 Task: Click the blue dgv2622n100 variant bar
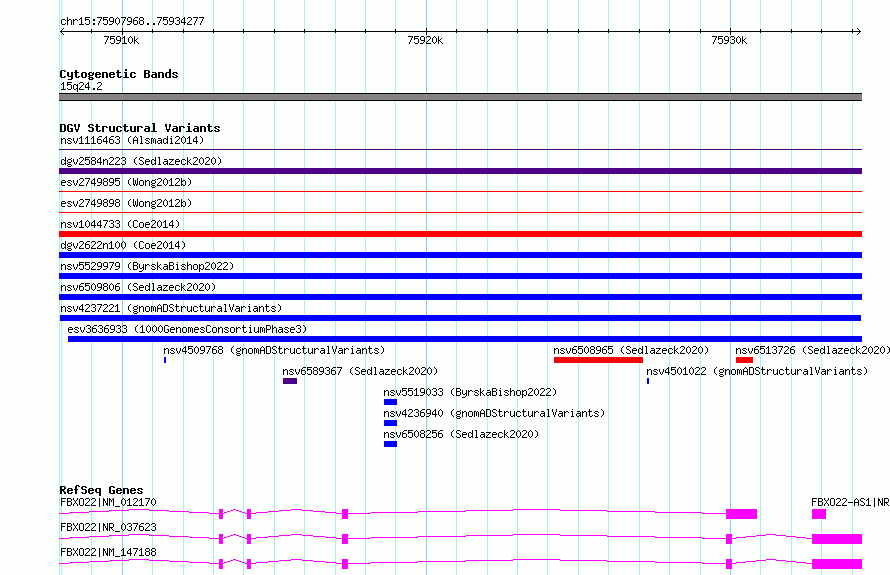460,255
